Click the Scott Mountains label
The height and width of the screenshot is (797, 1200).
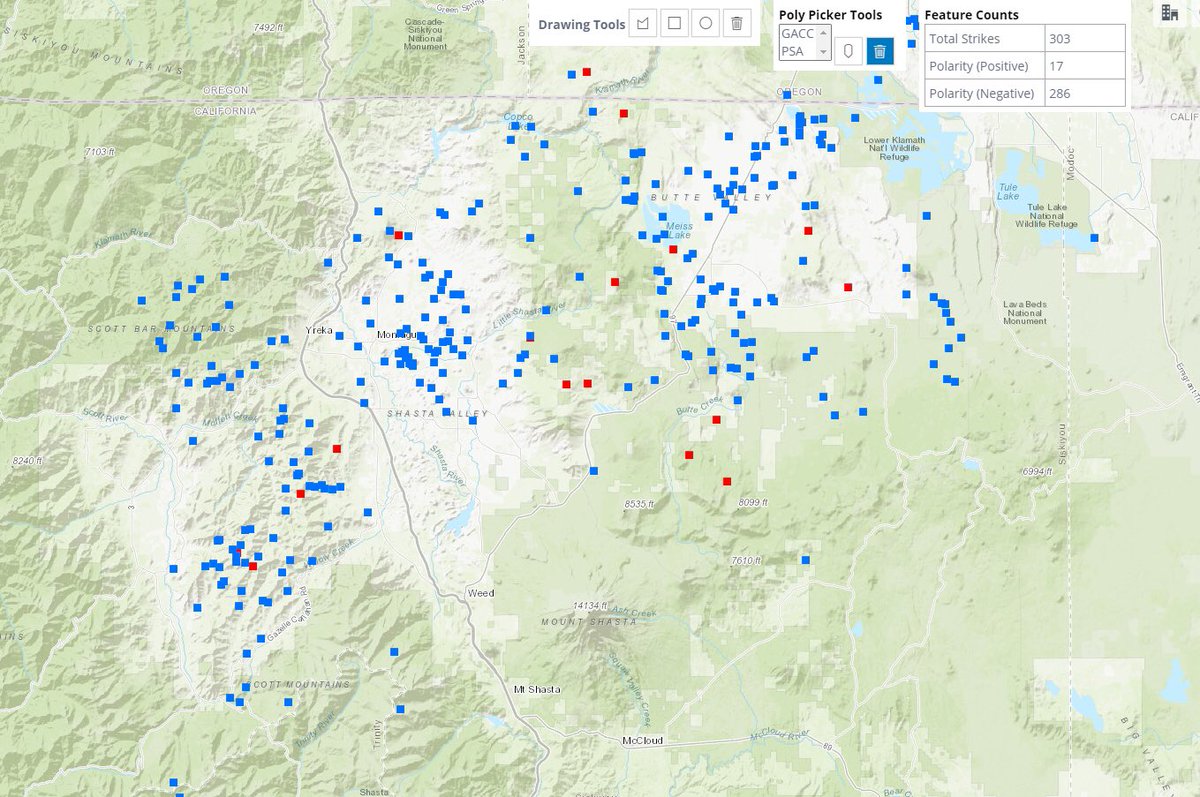click(298, 685)
